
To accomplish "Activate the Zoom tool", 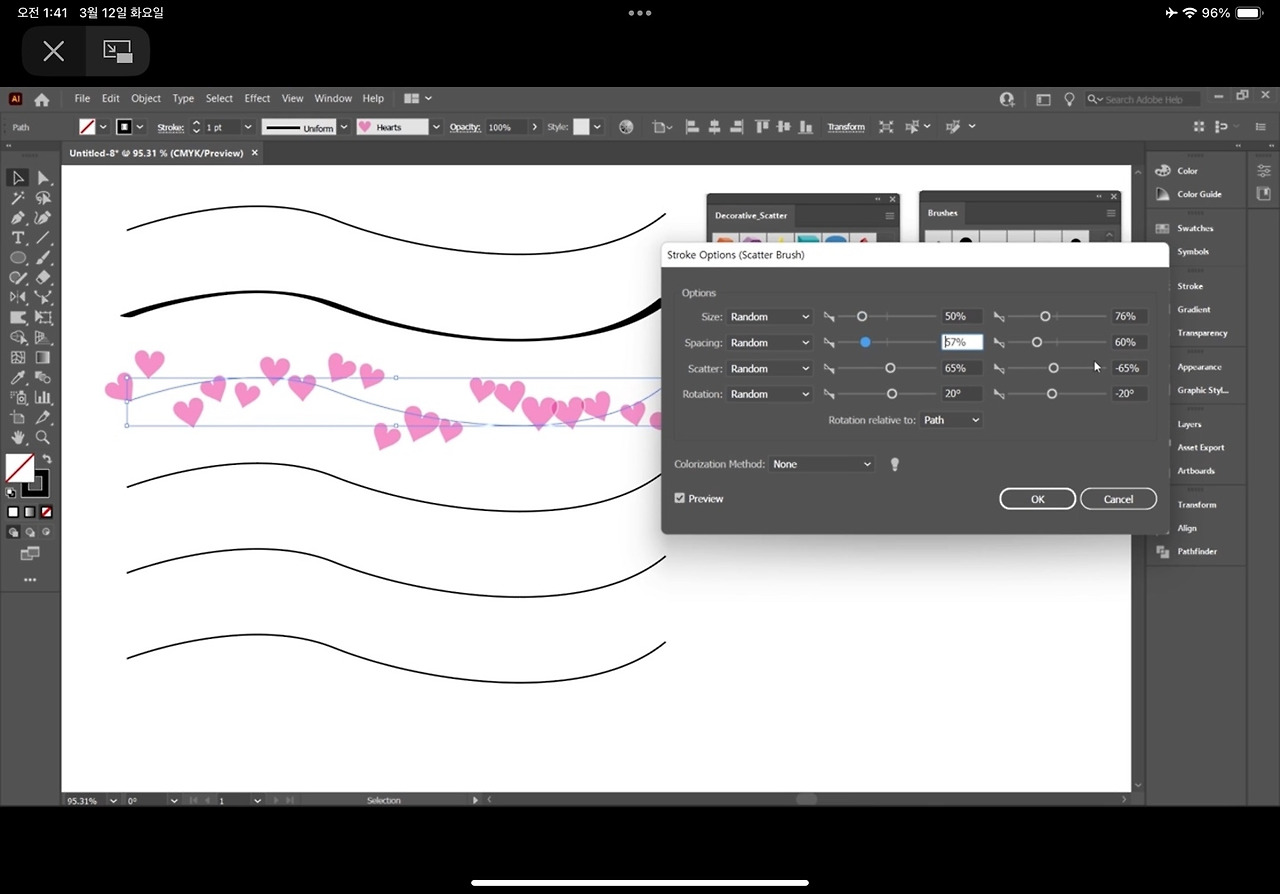I will [43, 437].
